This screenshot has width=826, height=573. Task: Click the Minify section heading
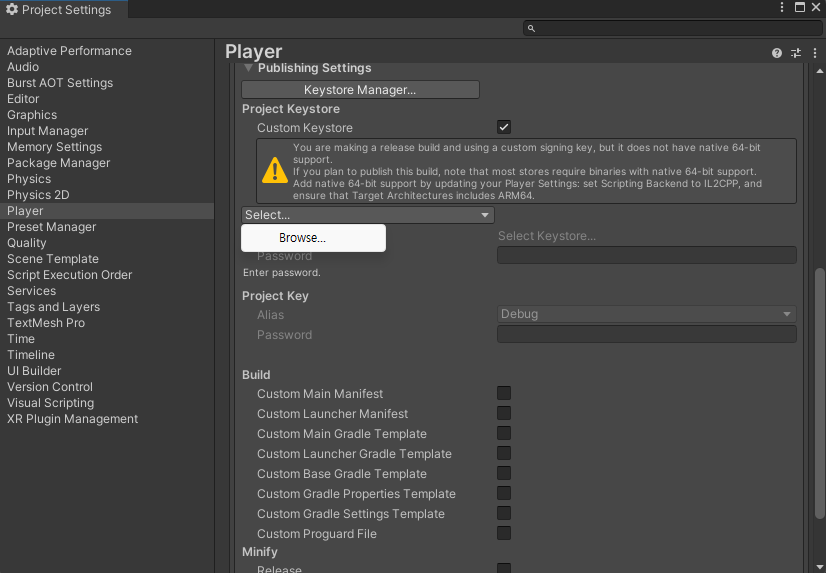click(260, 551)
